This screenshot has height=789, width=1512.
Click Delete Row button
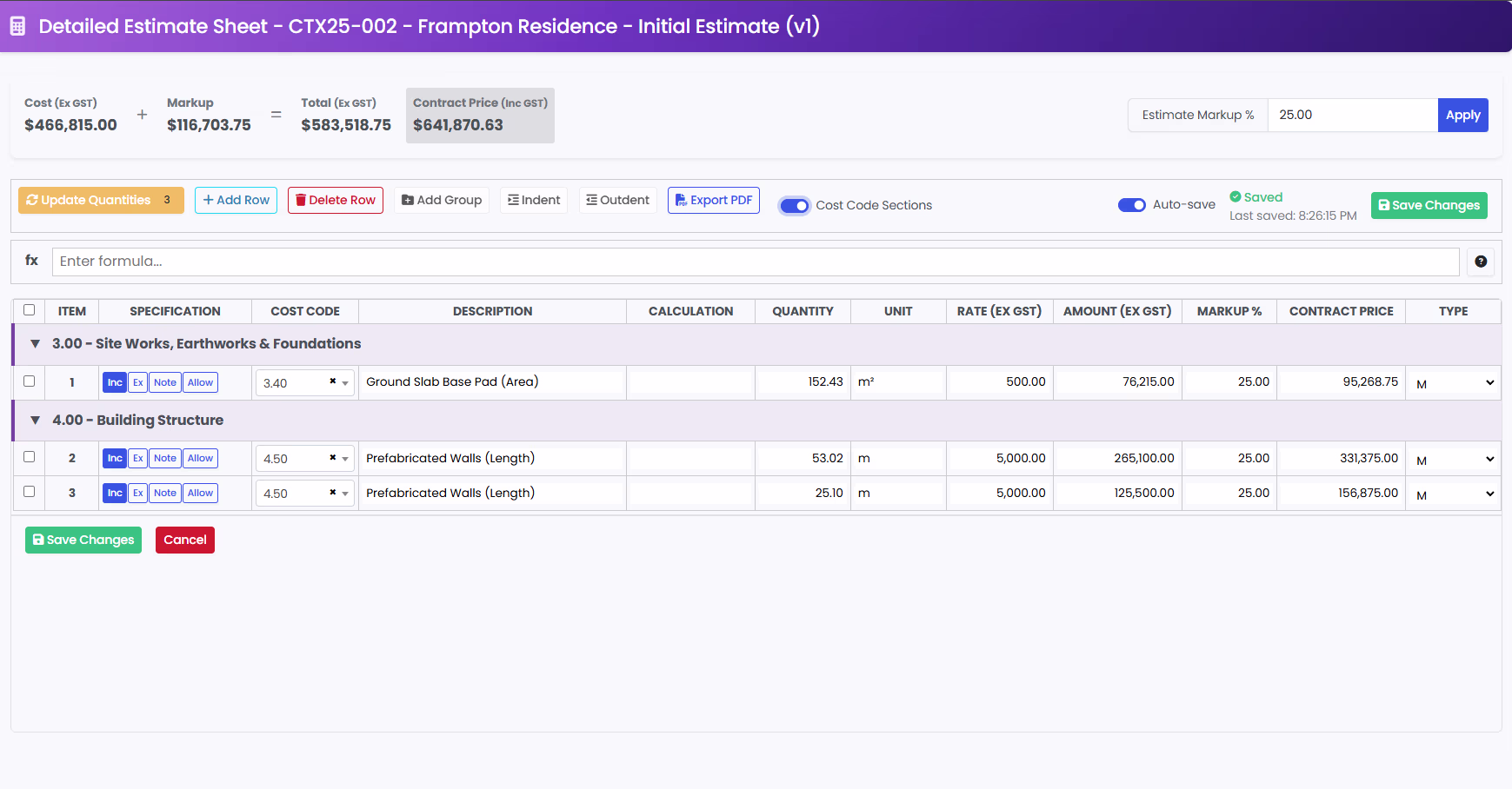point(336,200)
